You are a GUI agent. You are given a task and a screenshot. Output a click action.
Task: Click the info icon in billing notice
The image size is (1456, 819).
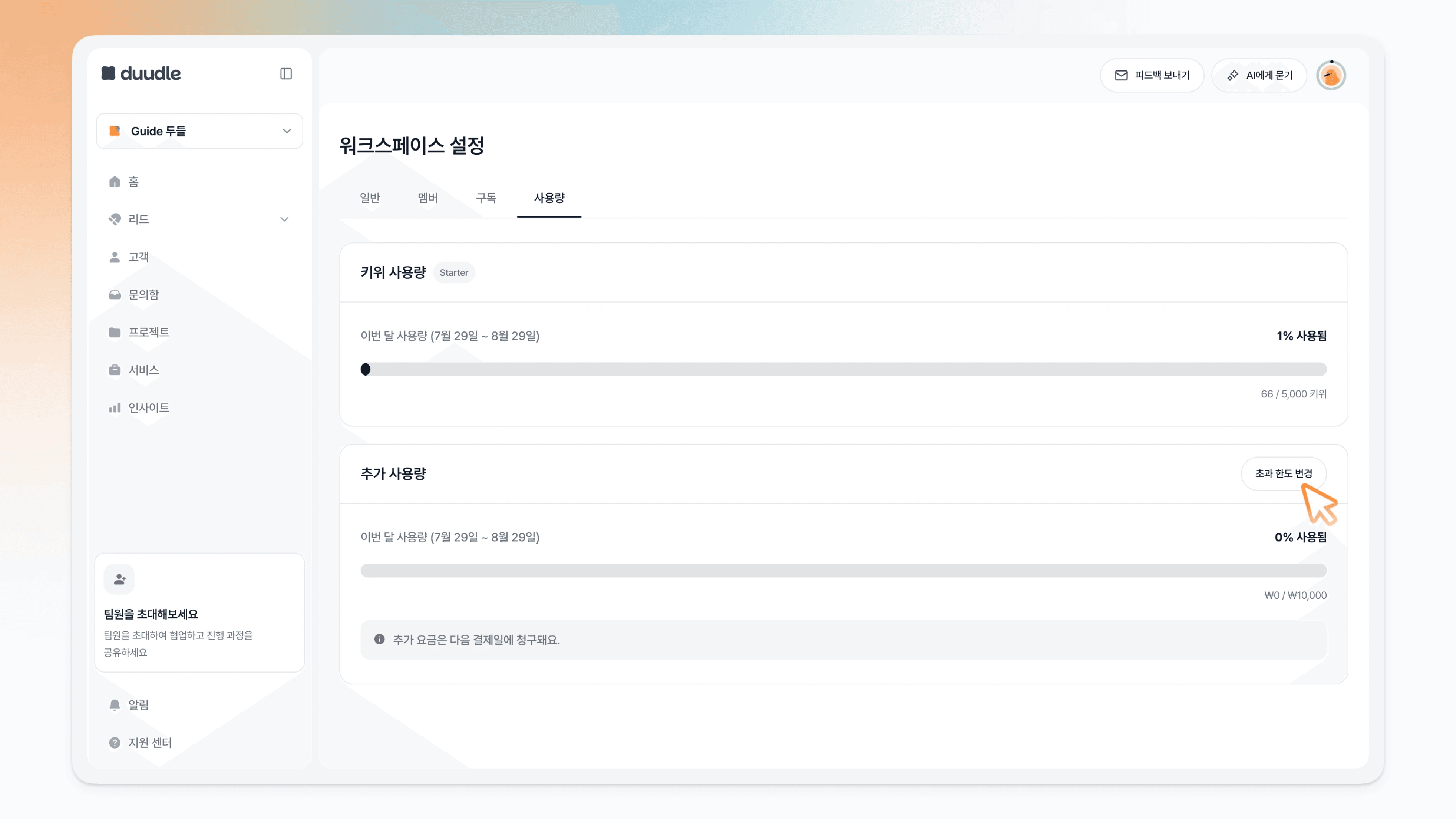(x=379, y=639)
